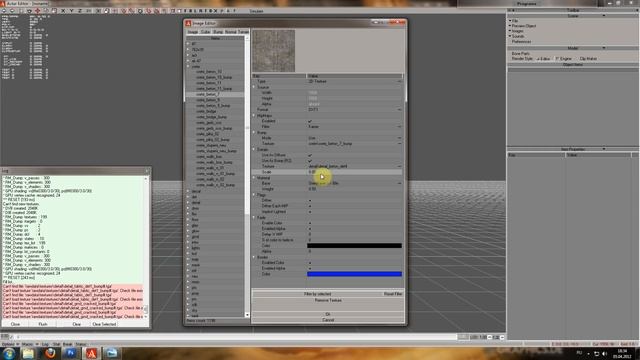
Task: Toggle Use As Bump (R2) checkbox
Action: tap(310, 161)
